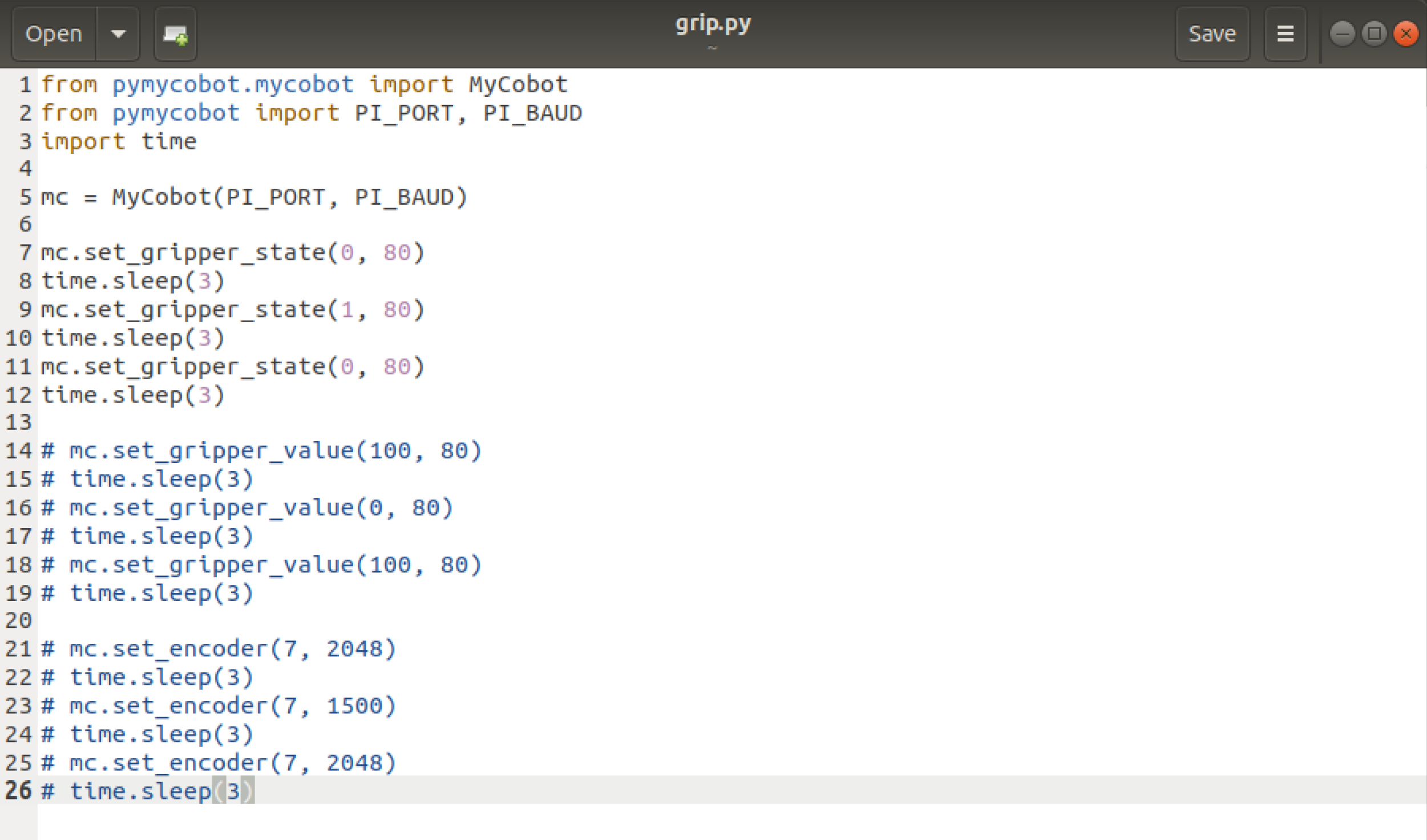Image resolution: width=1427 pixels, height=840 pixels.
Task: Click line number 6 in gutter
Action: [25, 225]
